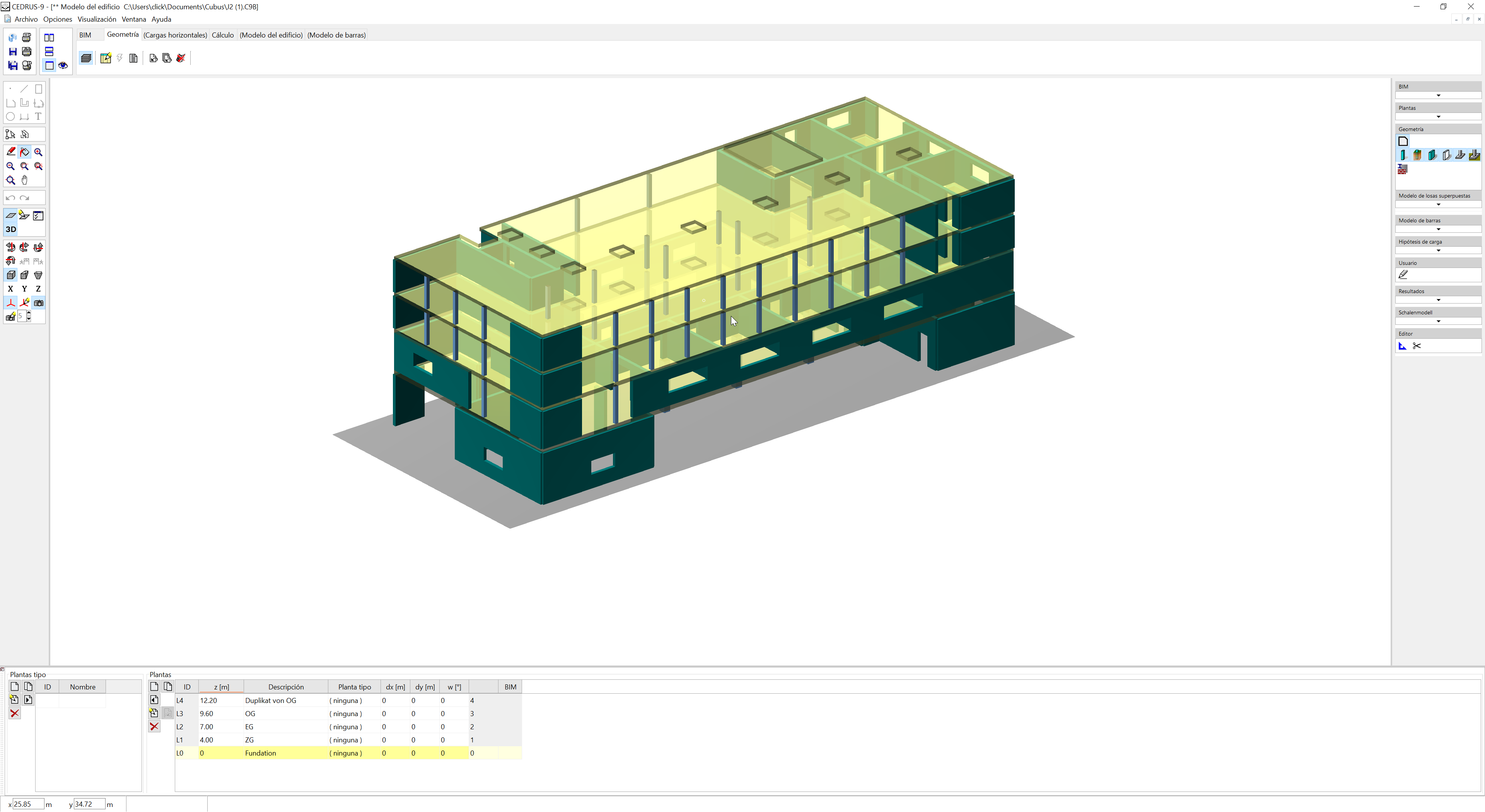Click the x coordinate input field
This screenshot has height=812, width=1485.
click(28, 805)
